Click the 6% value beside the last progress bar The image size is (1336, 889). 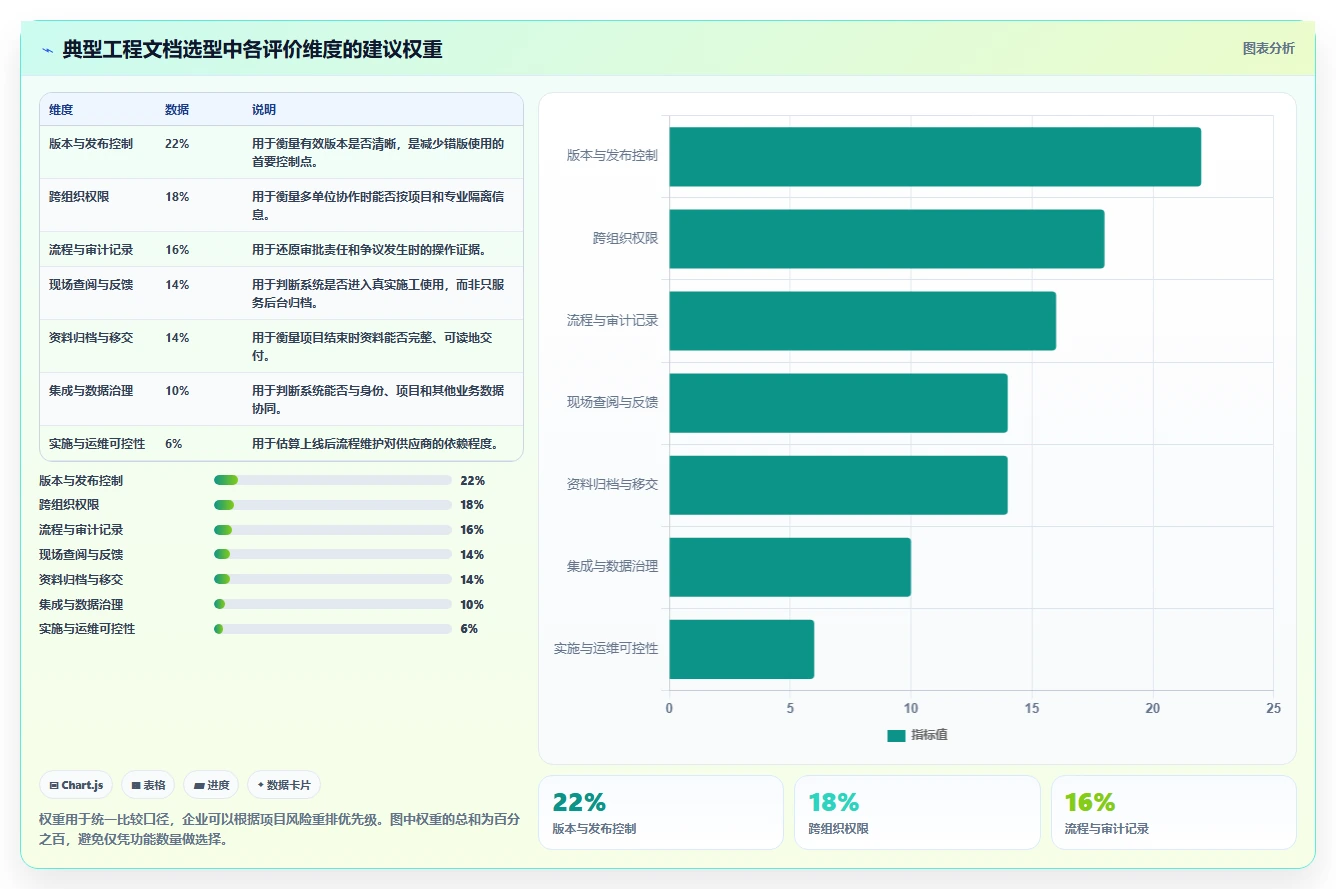point(469,629)
